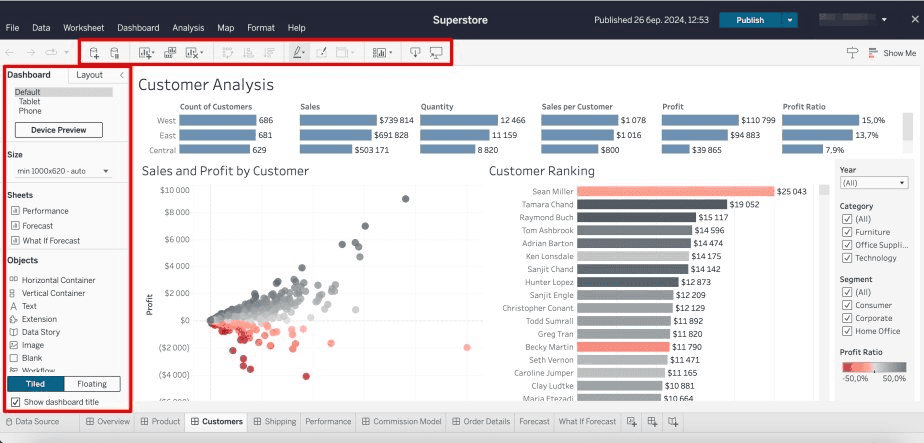Image resolution: width=924 pixels, height=443 pixels.
Task: Click the Redo arrow in toolbar
Action: coord(31,52)
